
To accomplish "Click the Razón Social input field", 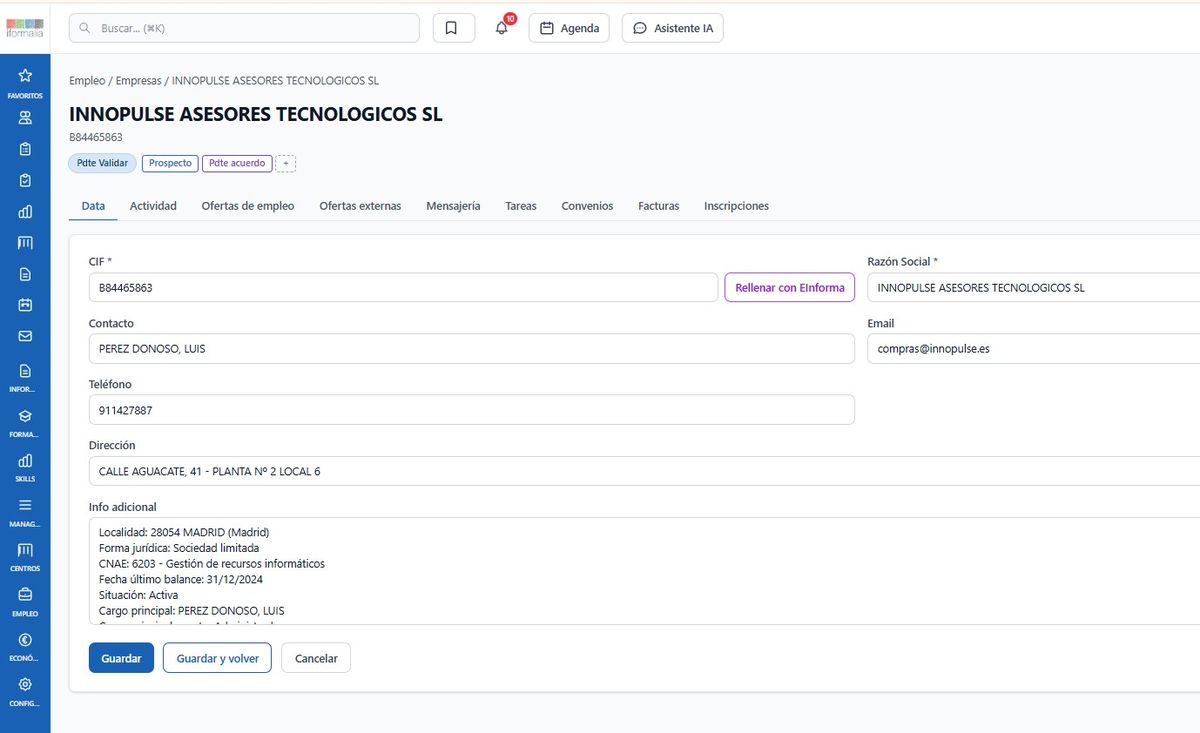I will [1033, 288].
